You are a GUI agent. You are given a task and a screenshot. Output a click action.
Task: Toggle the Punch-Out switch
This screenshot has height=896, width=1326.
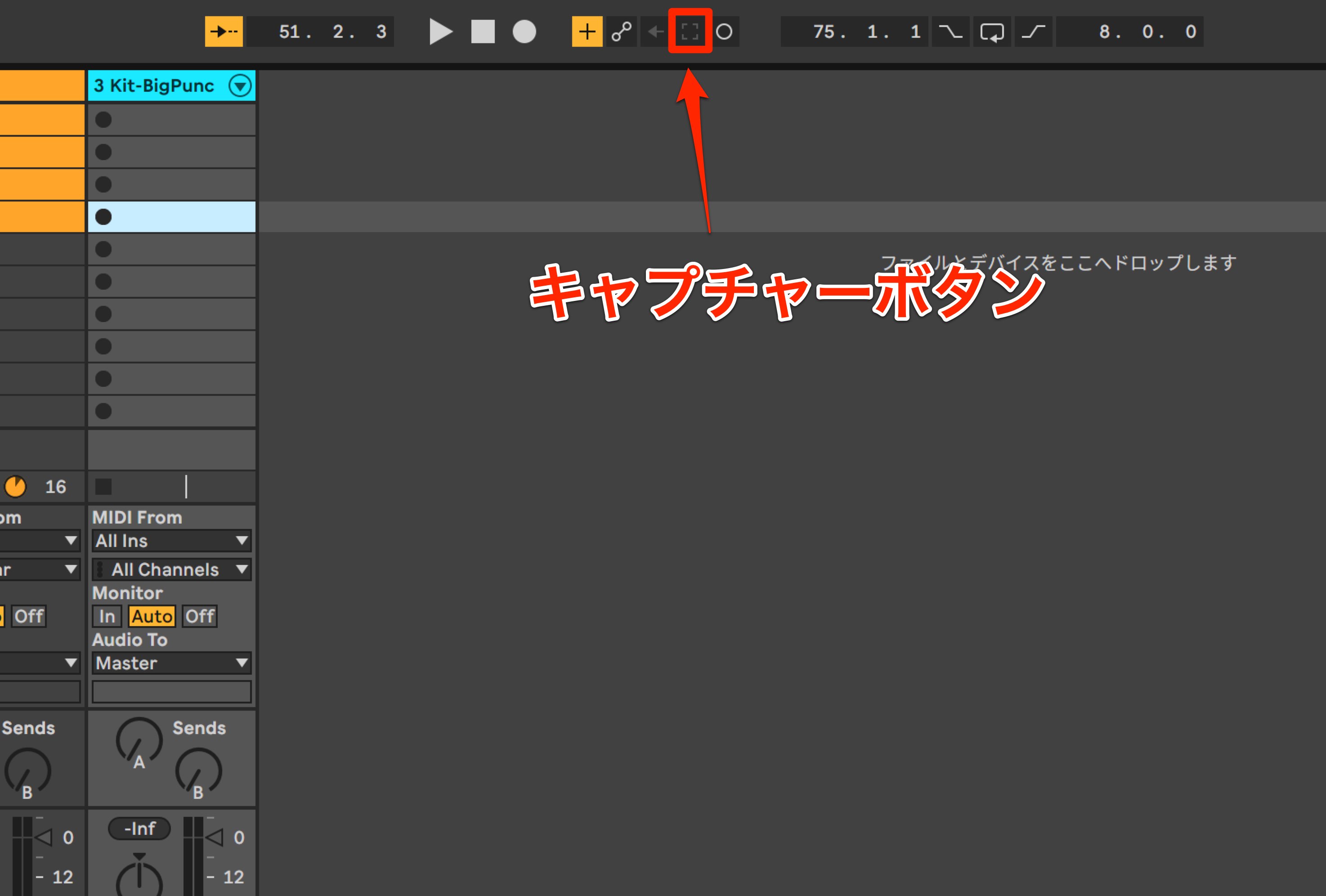[1033, 31]
